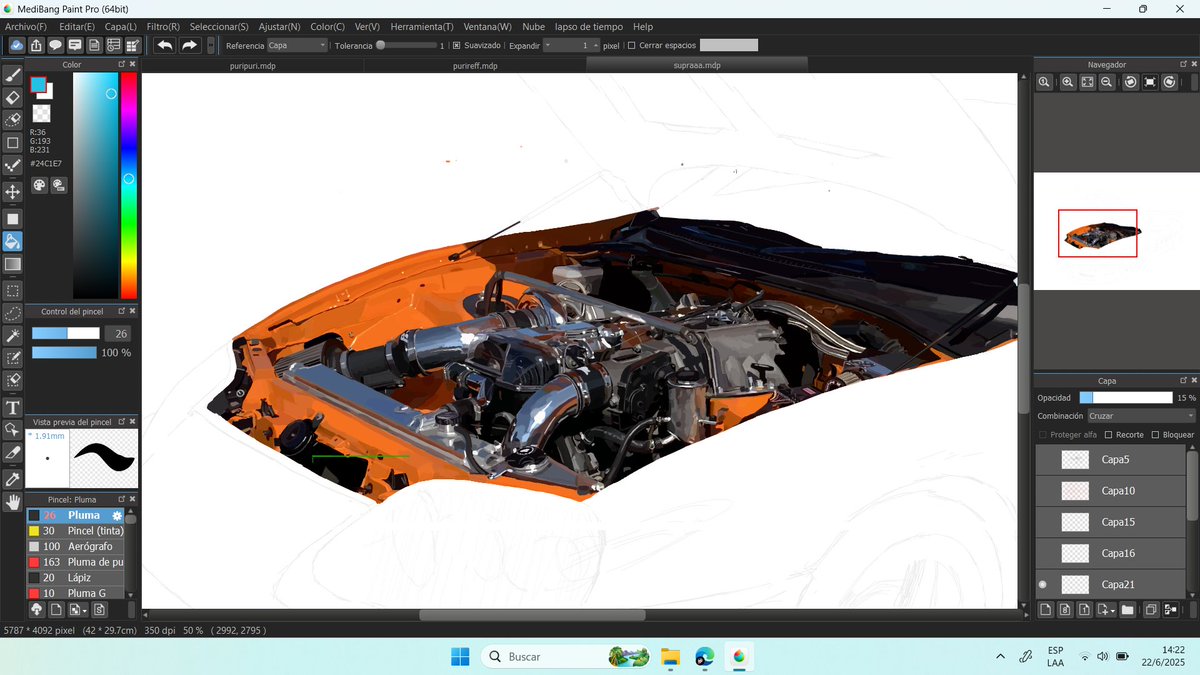Open the color palette icon in Color panel
Image resolution: width=1200 pixels, height=675 pixels.
pyautogui.click(x=39, y=185)
